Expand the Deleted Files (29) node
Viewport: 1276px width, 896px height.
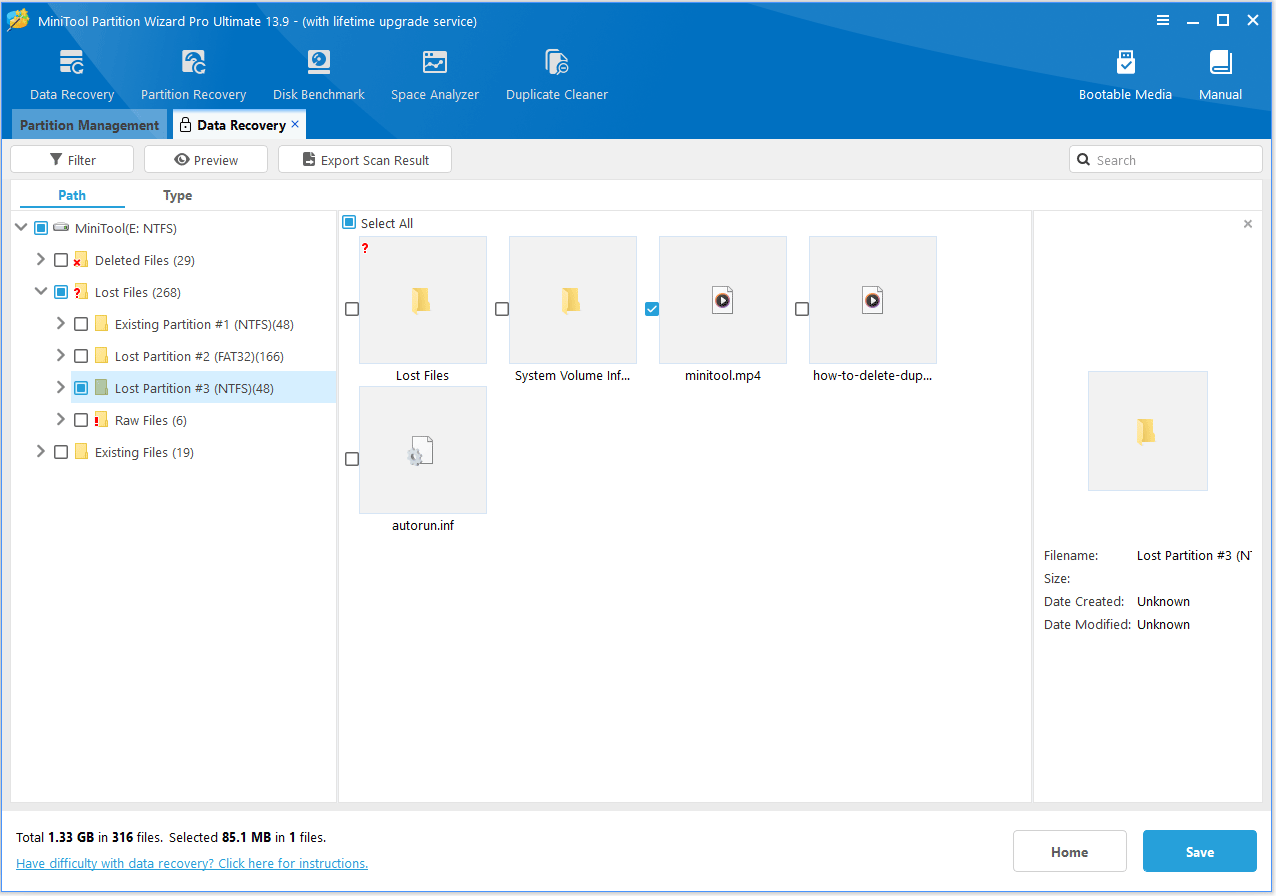coord(41,260)
